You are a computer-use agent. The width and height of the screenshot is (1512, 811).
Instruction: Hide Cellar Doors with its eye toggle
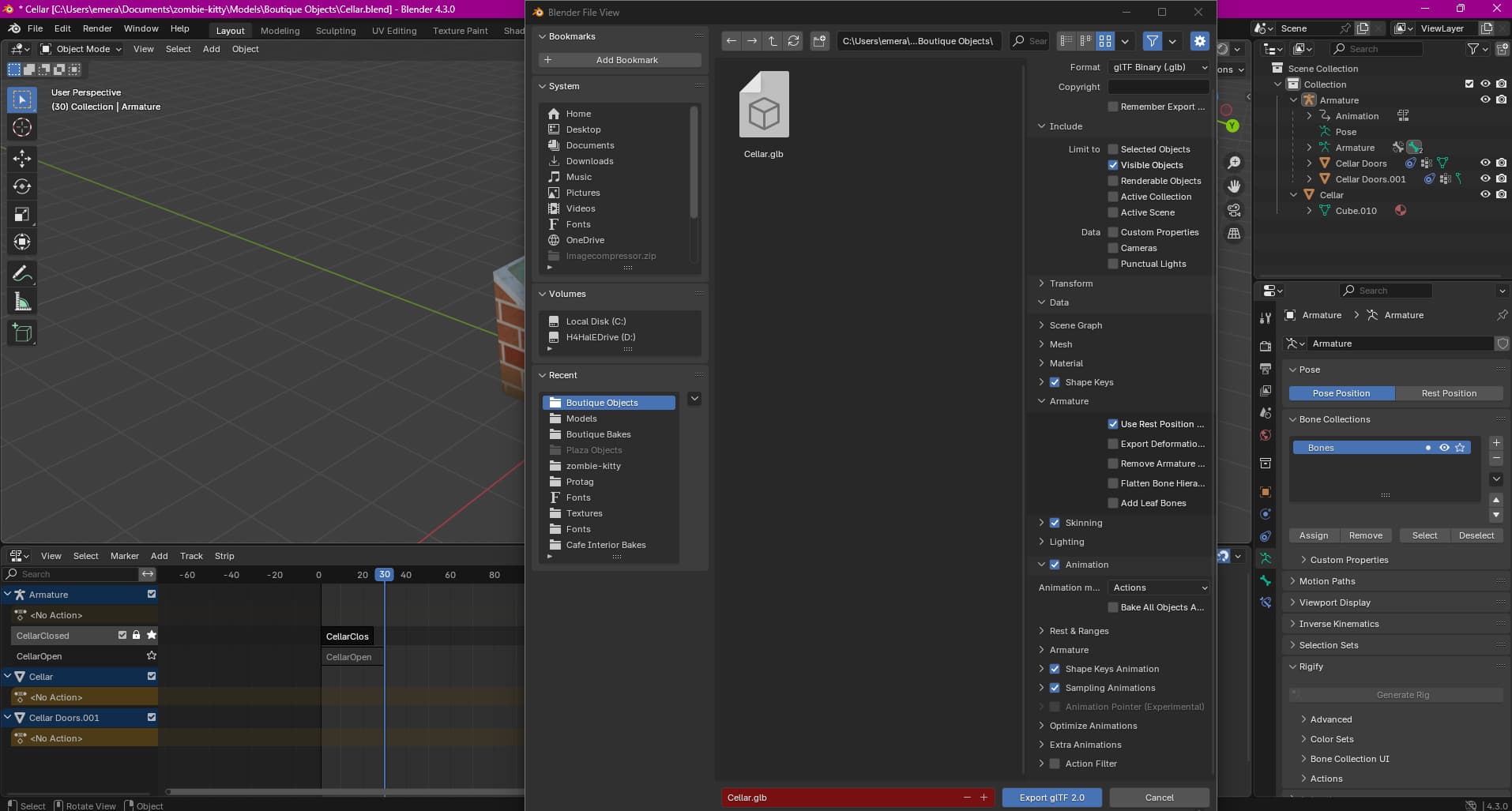(x=1486, y=163)
